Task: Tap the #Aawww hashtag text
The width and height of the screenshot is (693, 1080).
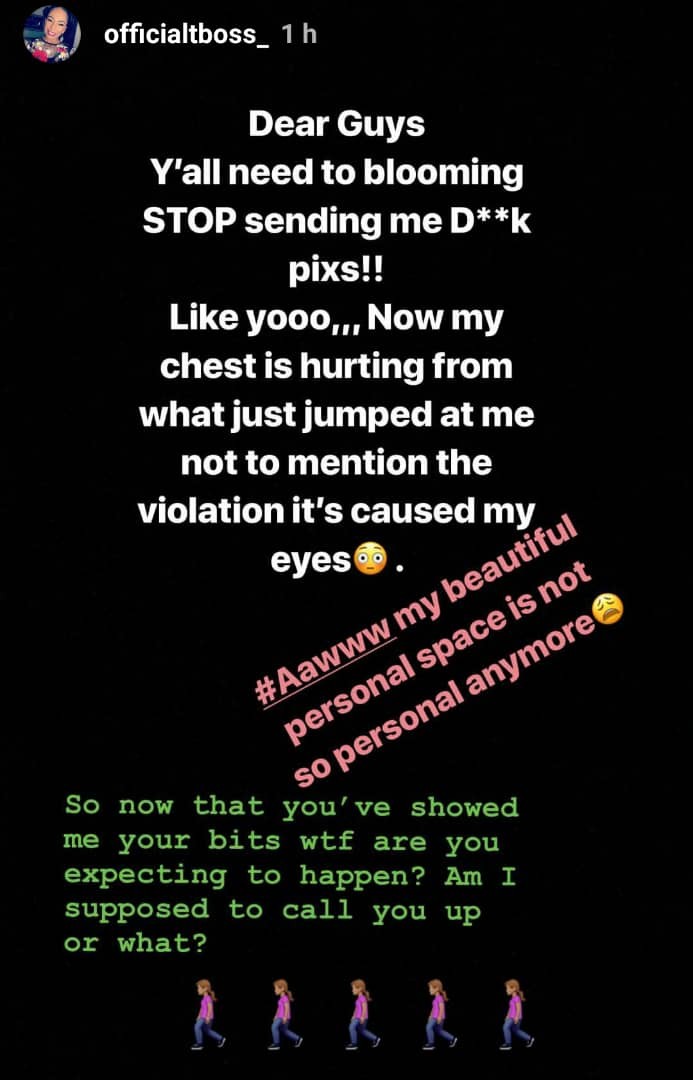Action: pyautogui.click(x=331, y=670)
